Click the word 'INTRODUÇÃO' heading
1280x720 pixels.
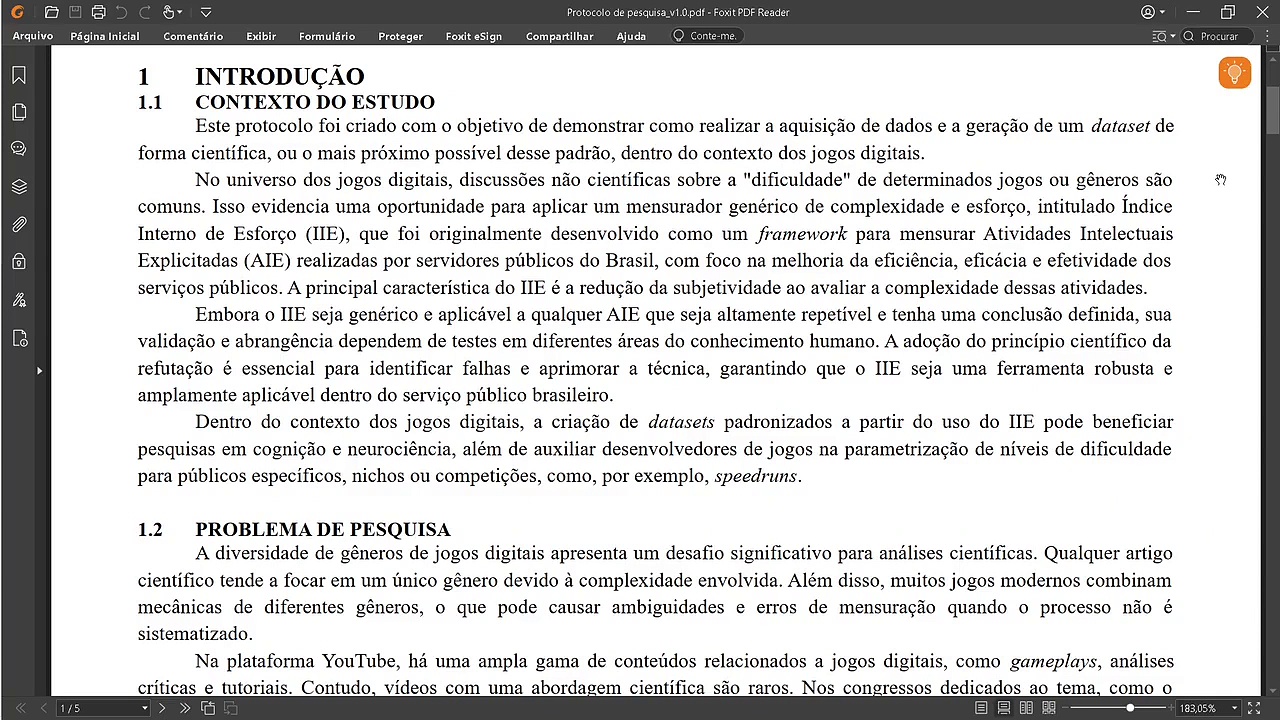(x=280, y=76)
